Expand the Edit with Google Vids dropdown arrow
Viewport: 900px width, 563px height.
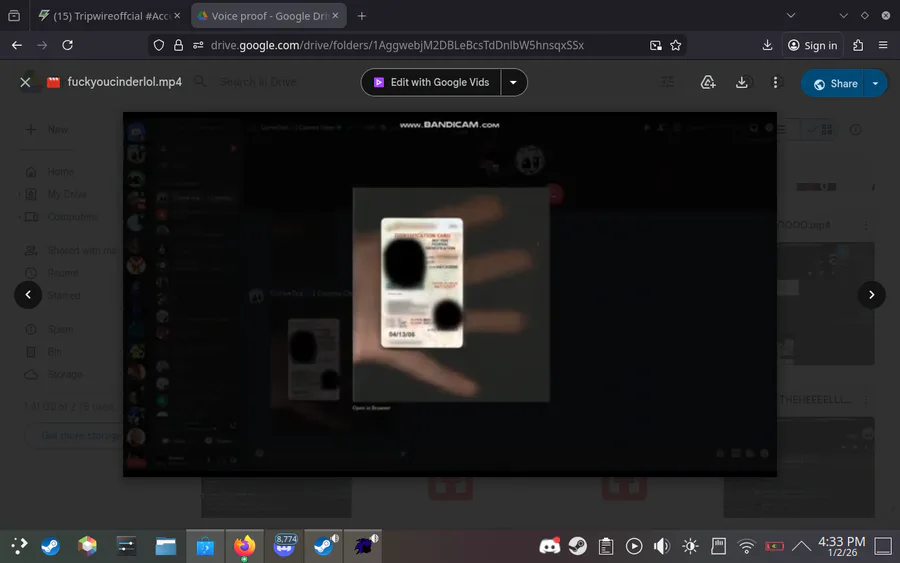[x=514, y=82]
